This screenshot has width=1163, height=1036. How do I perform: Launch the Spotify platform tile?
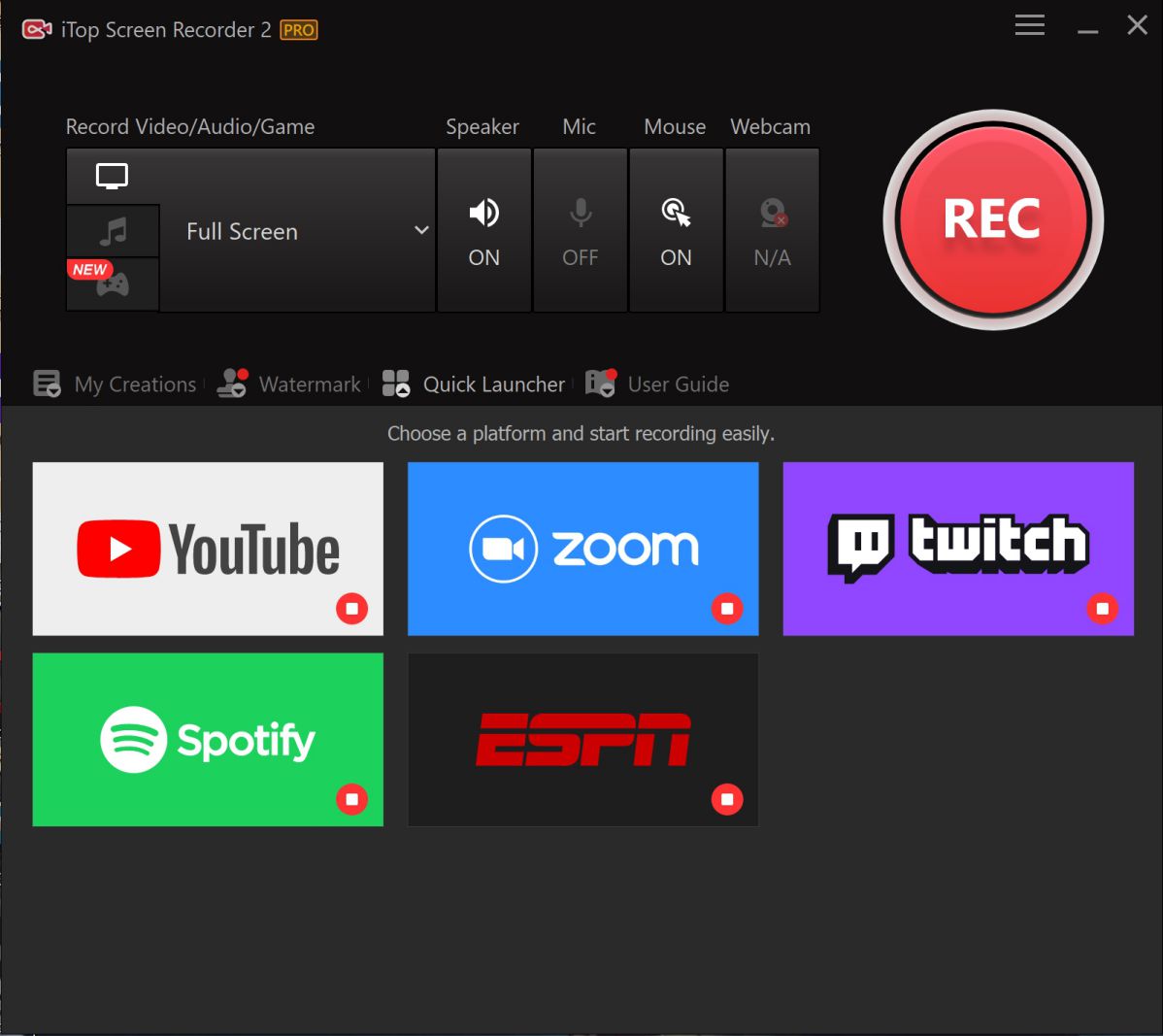click(x=208, y=739)
